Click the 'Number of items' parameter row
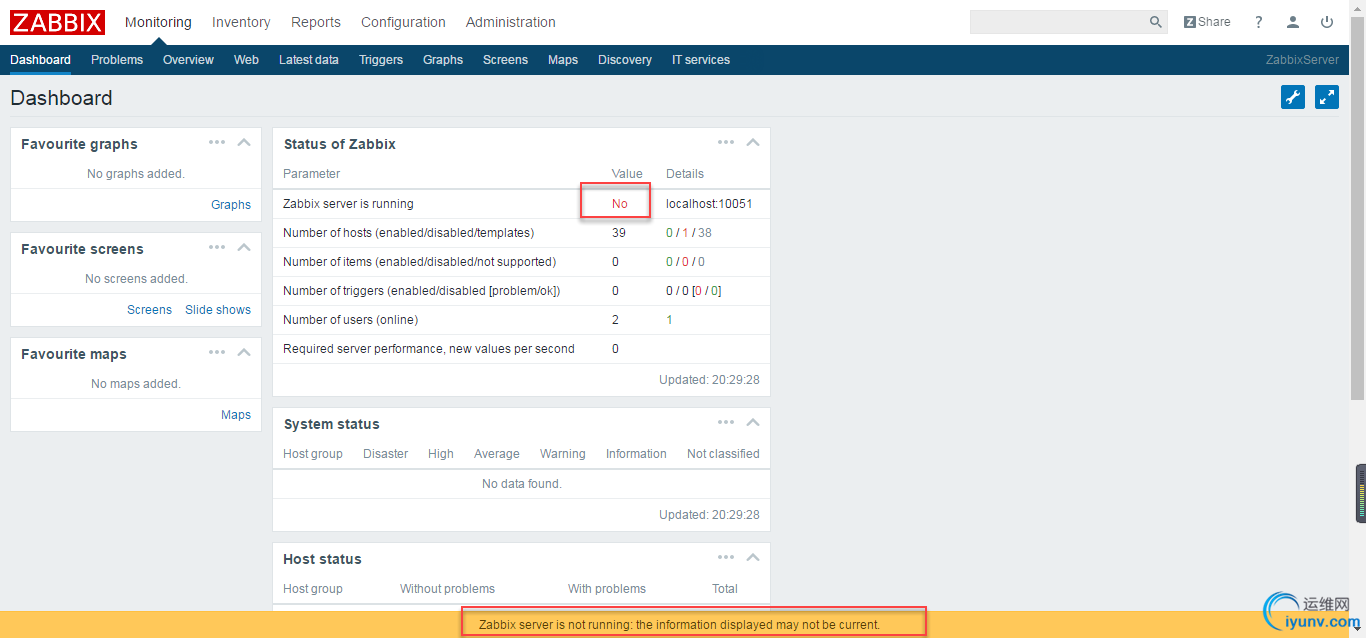This screenshot has height=638, width=1366. [522, 262]
